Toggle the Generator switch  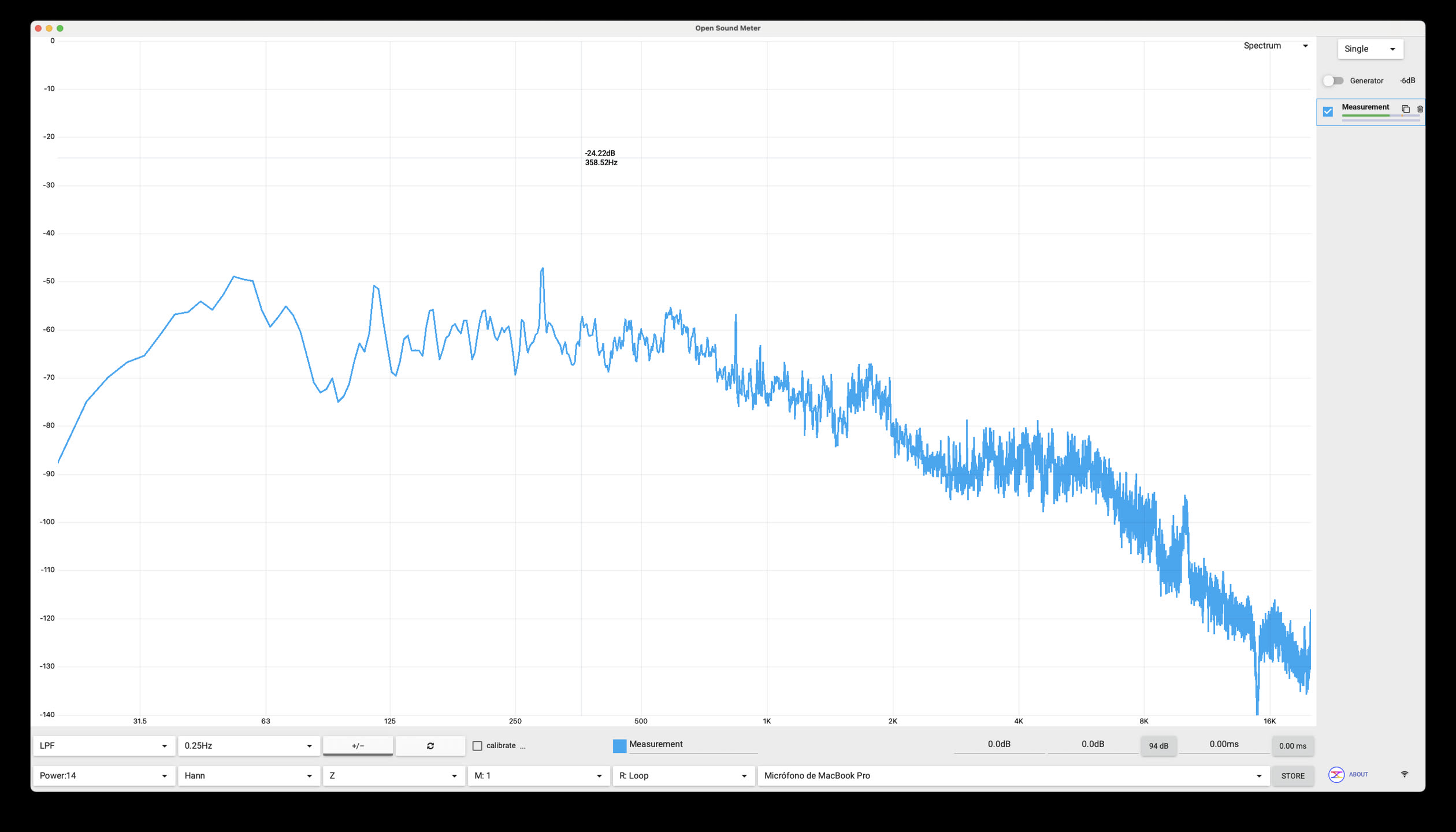1333,80
